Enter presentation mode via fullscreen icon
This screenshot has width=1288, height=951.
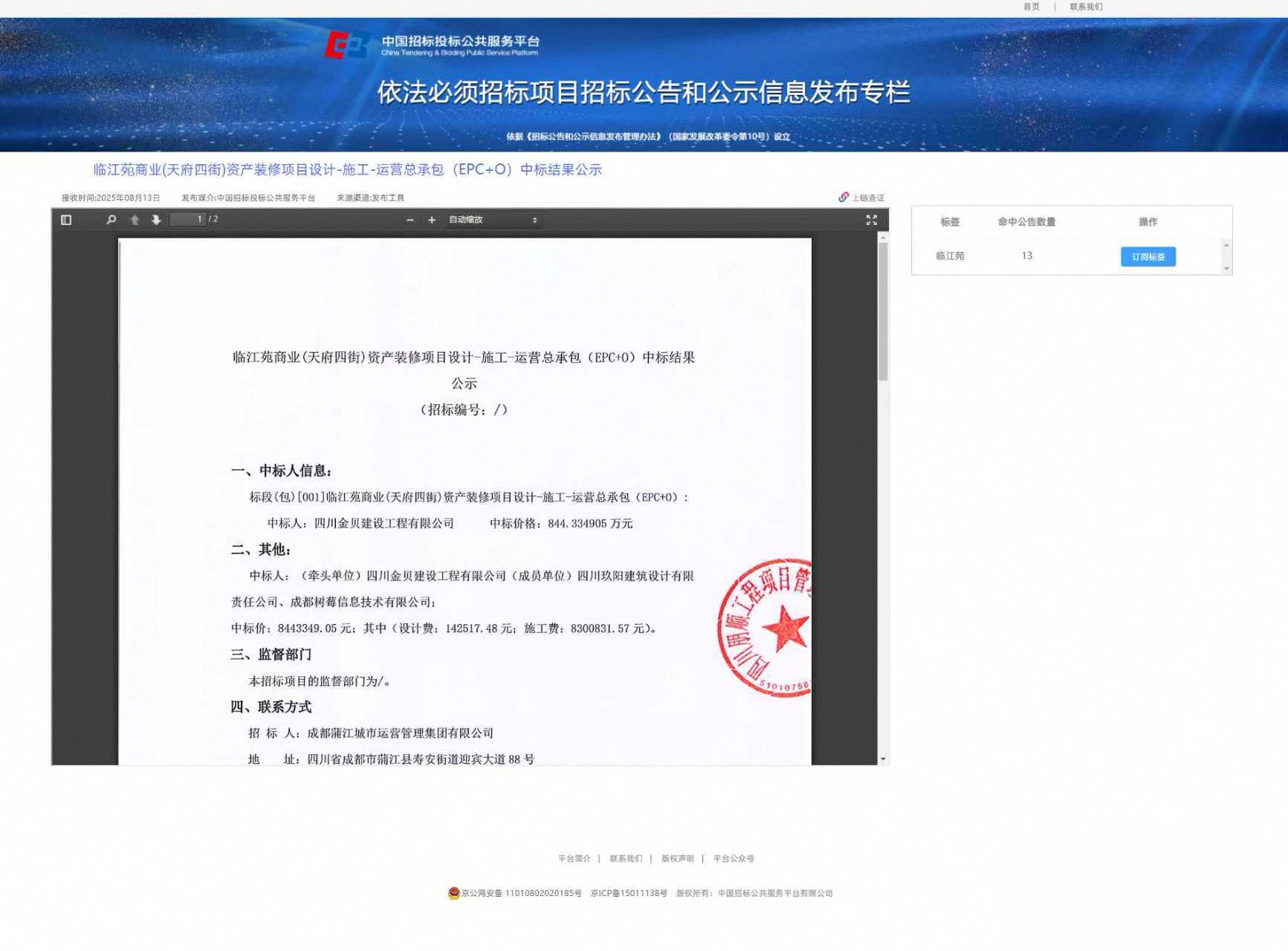click(871, 219)
